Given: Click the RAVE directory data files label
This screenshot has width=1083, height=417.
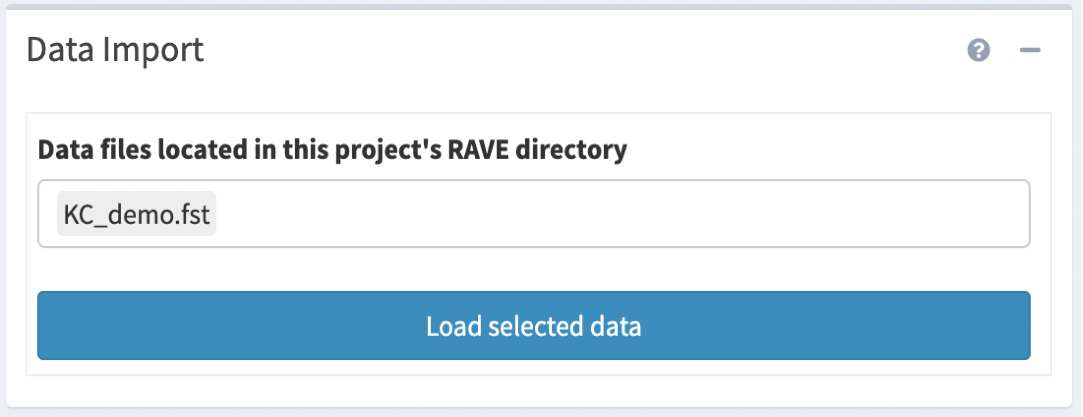Looking at the screenshot, I should coord(332,151).
